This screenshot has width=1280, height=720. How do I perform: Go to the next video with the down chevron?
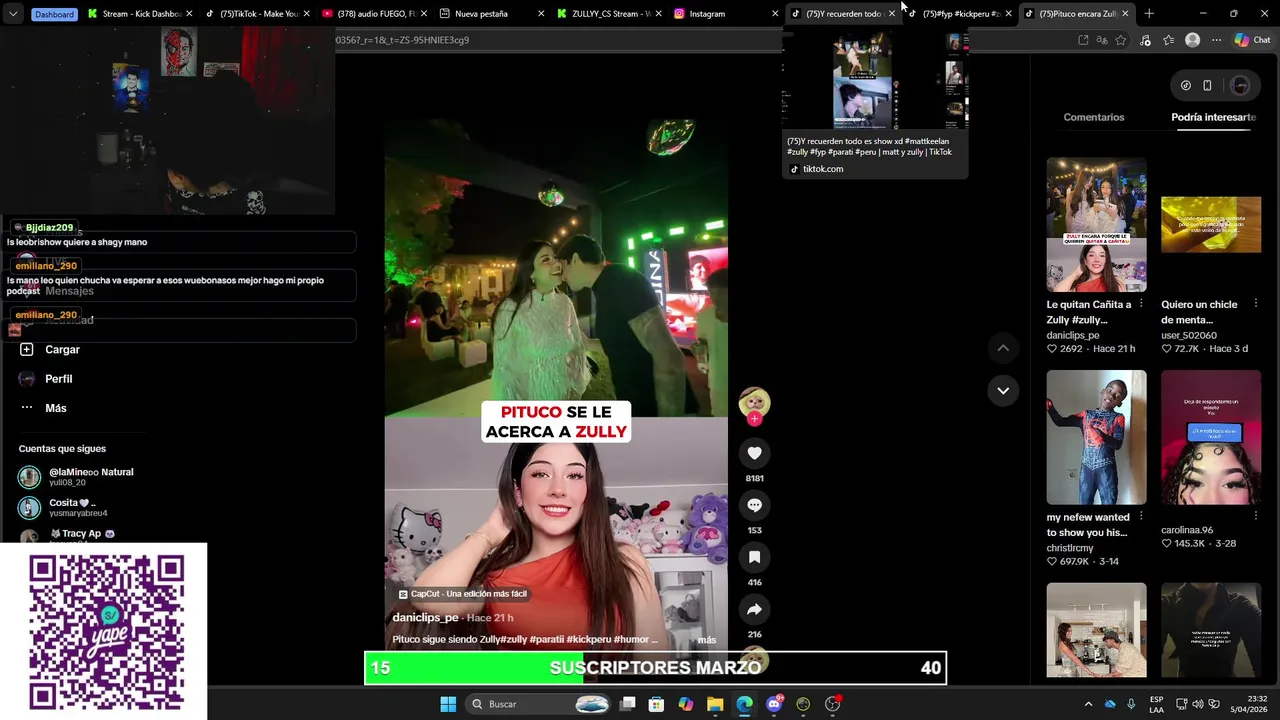1003,390
